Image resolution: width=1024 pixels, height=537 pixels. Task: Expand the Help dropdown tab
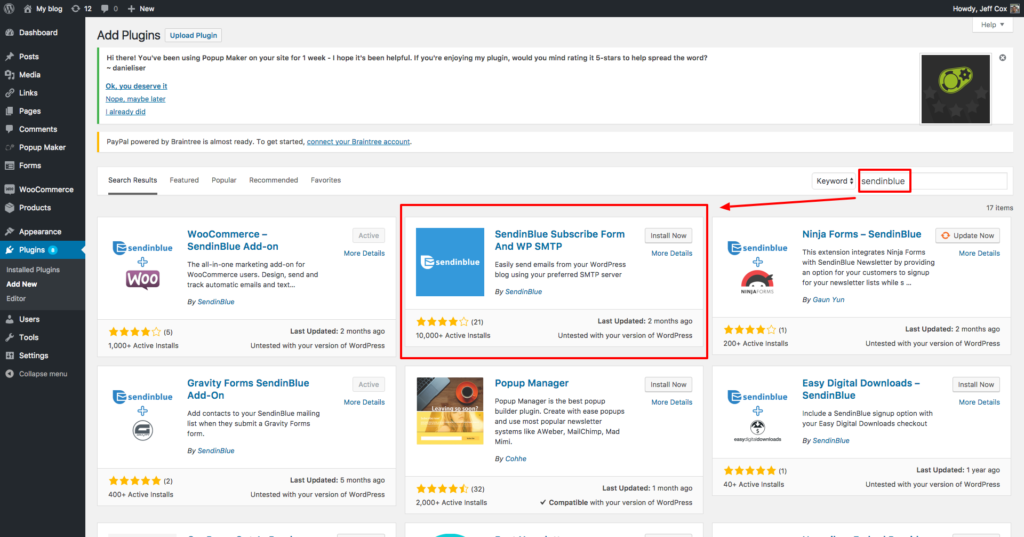pos(993,25)
